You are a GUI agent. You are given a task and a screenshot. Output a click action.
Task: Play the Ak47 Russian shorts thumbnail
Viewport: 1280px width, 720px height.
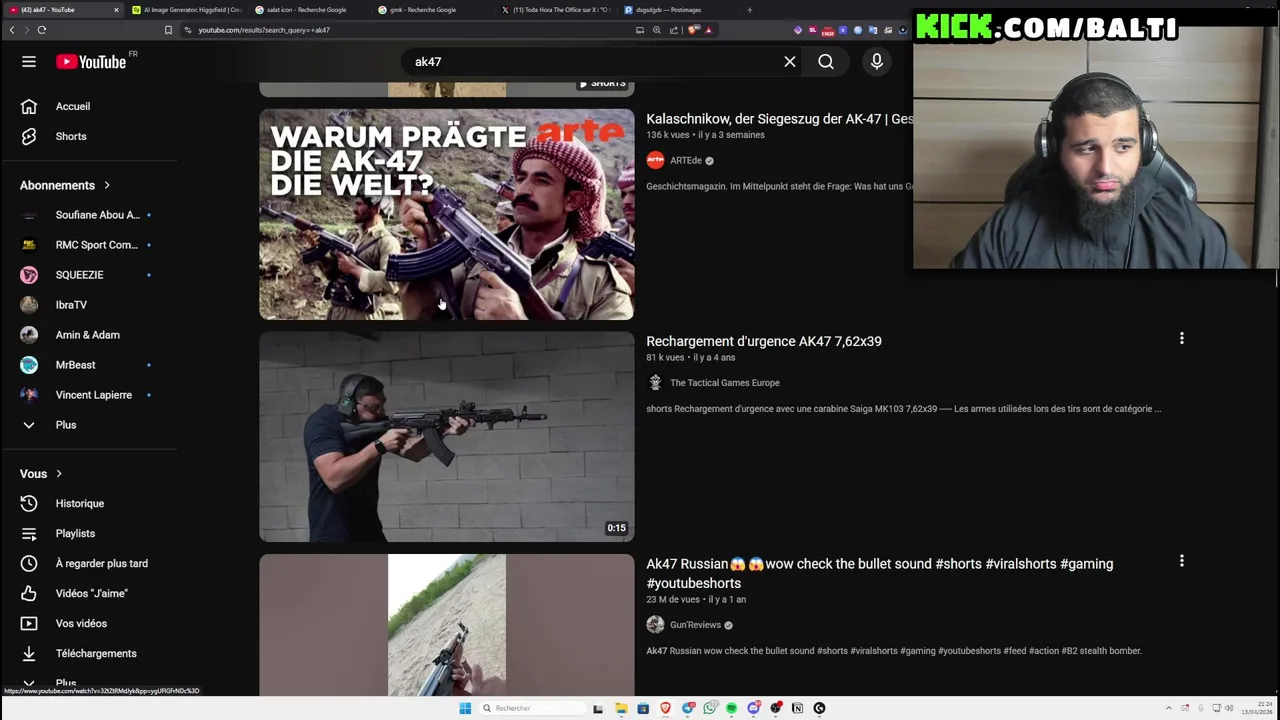(x=447, y=625)
